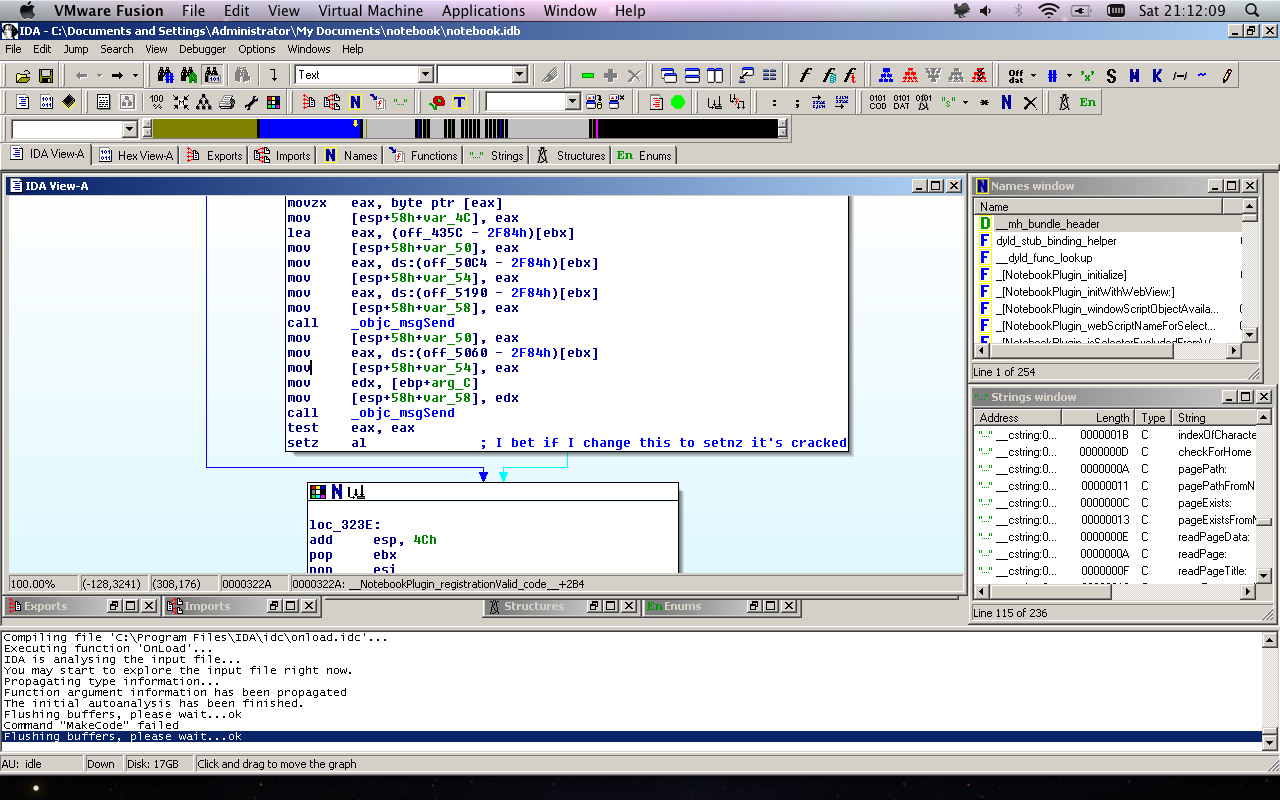Image resolution: width=1280 pixels, height=800 pixels.
Task: Restore the minimized Exports window
Action: (115, 606)
